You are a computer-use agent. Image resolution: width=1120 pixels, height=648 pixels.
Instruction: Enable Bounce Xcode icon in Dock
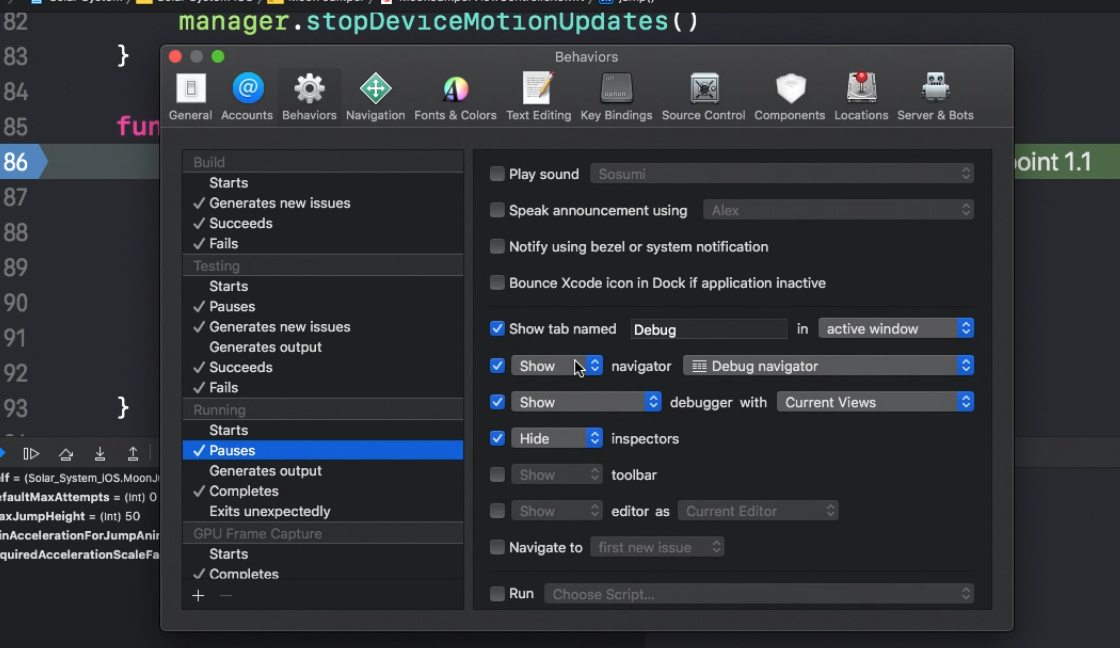[x=497, y=283]
